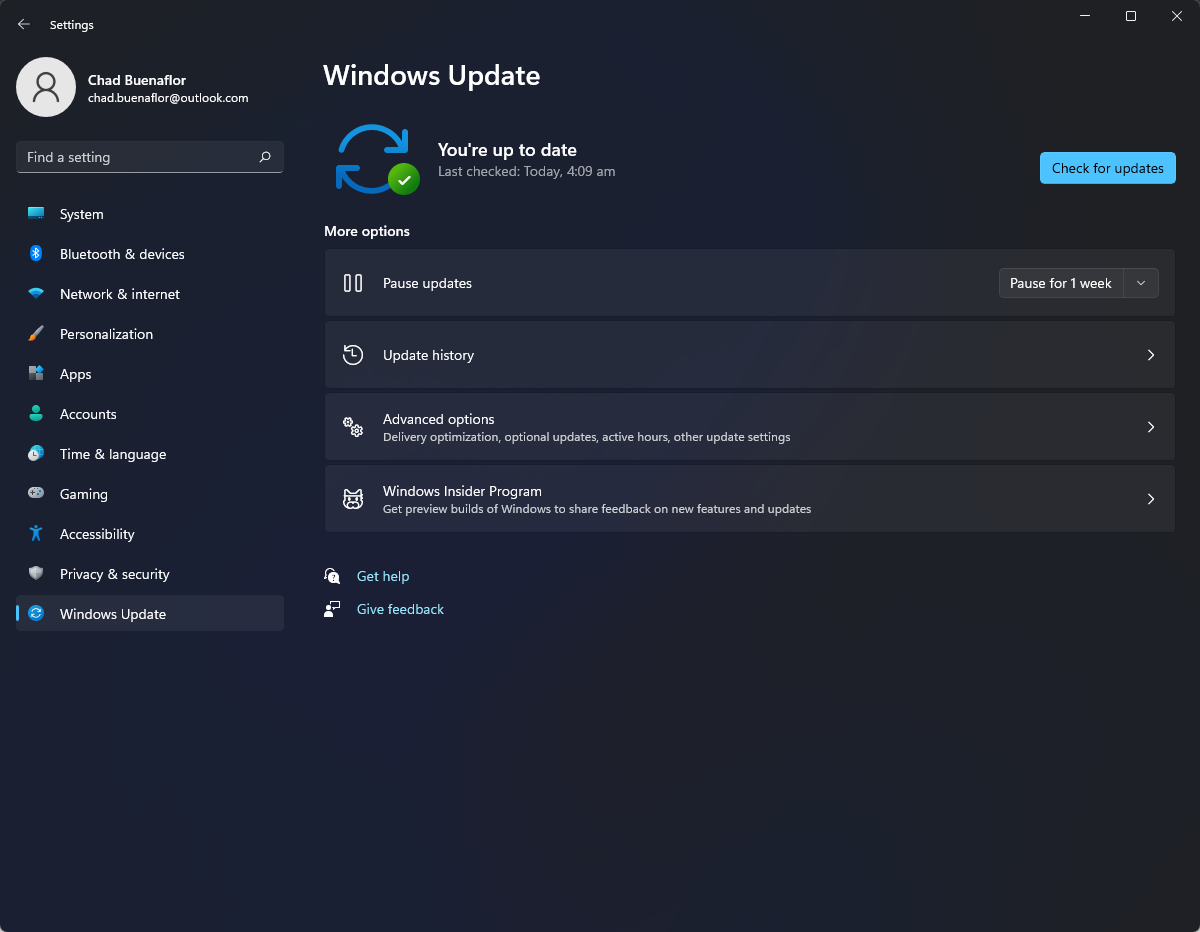The image size is (1200, 932).
Task: Click the Pause updates label
Action: click(427, 283)
